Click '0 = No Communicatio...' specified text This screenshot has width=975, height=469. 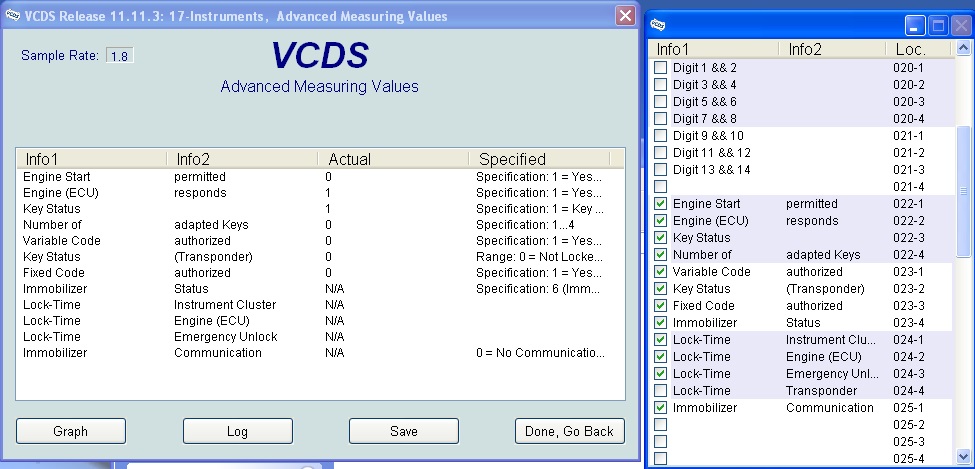(540, 353)
